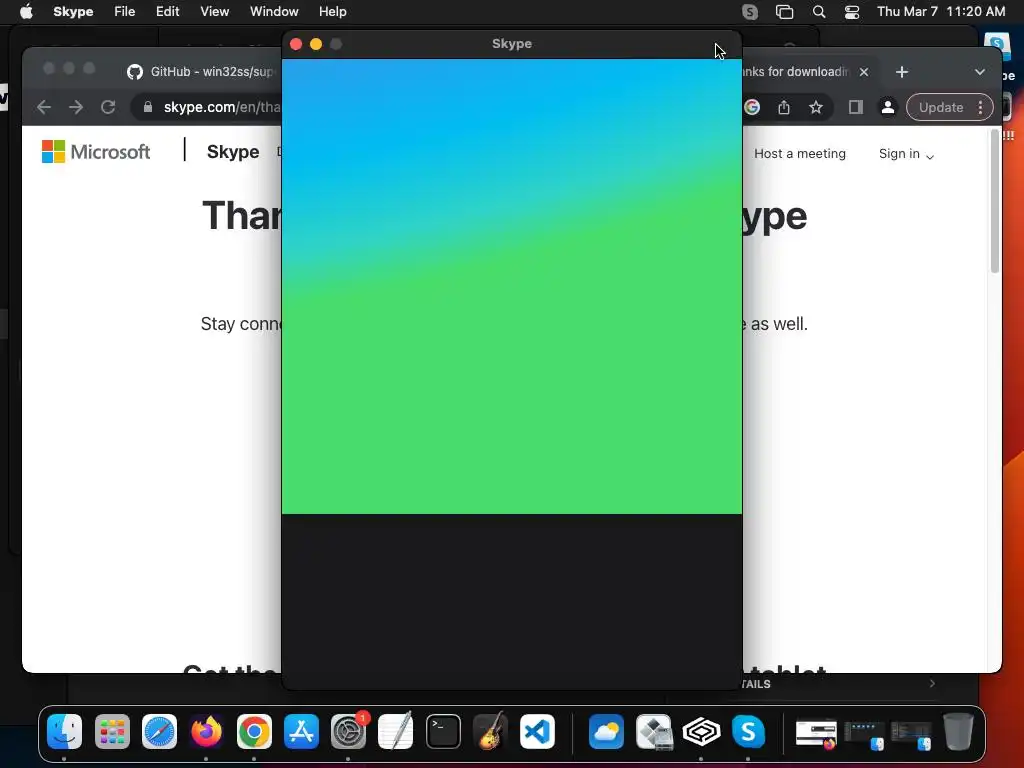Screen dimensions: 1024x768
Task: Close the Thanks for downloading tab
Action: click(x=864, y=72)
